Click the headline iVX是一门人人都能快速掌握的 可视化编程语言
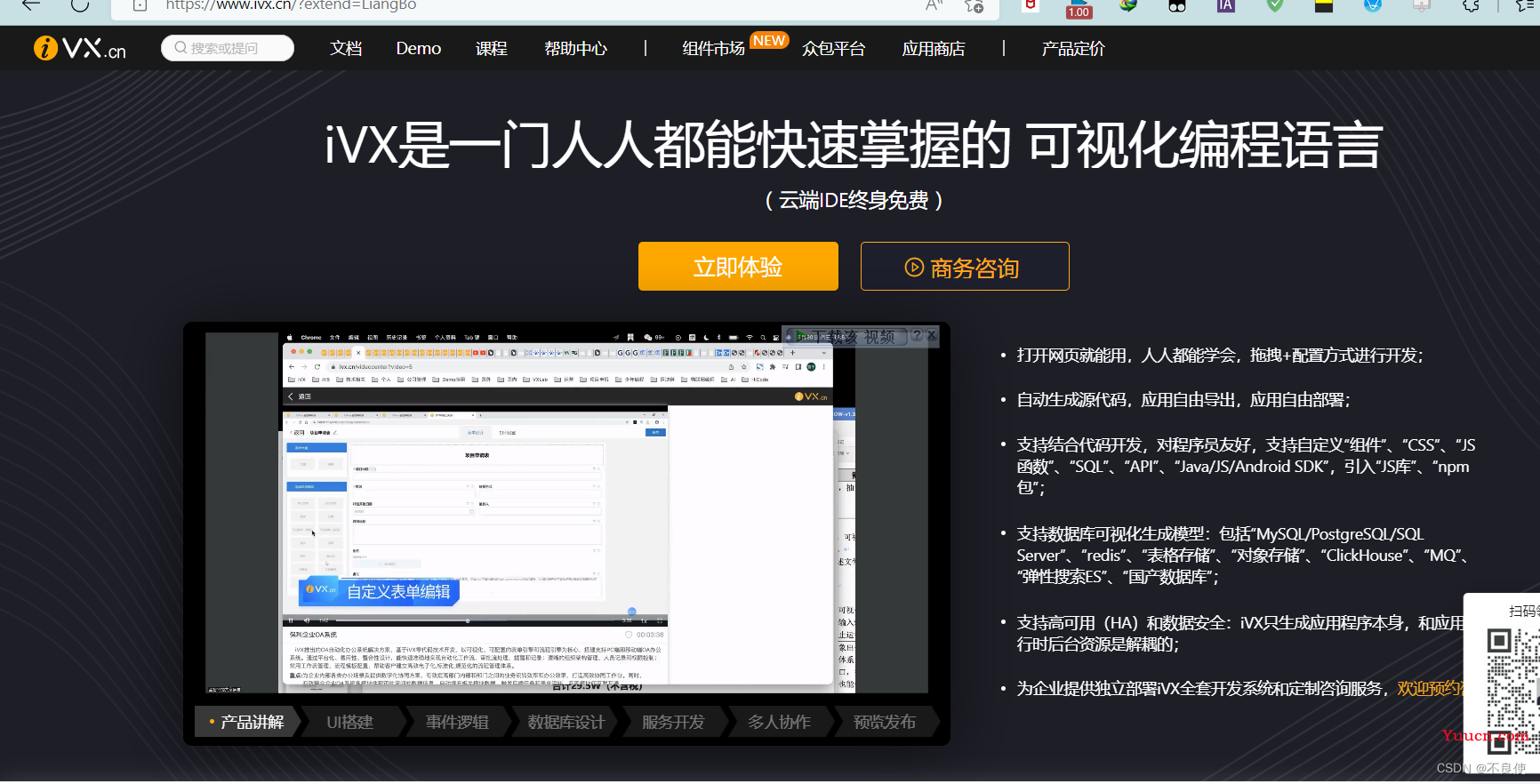This screenshot has width=1540, height=784. pos(854,145)
